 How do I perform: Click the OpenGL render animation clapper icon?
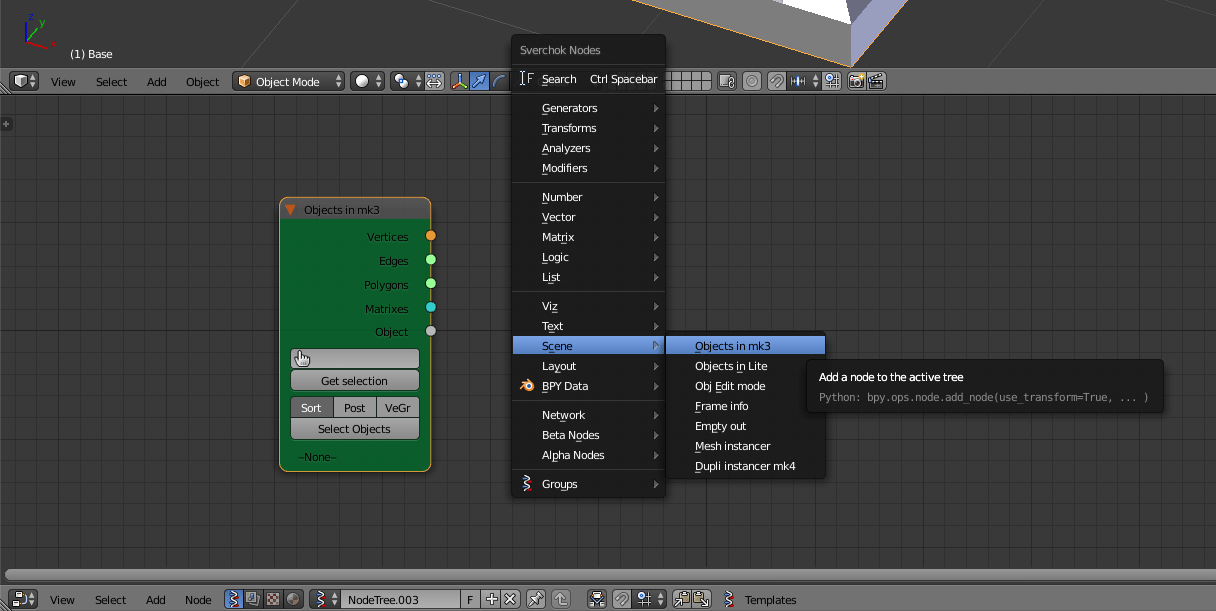877,81
